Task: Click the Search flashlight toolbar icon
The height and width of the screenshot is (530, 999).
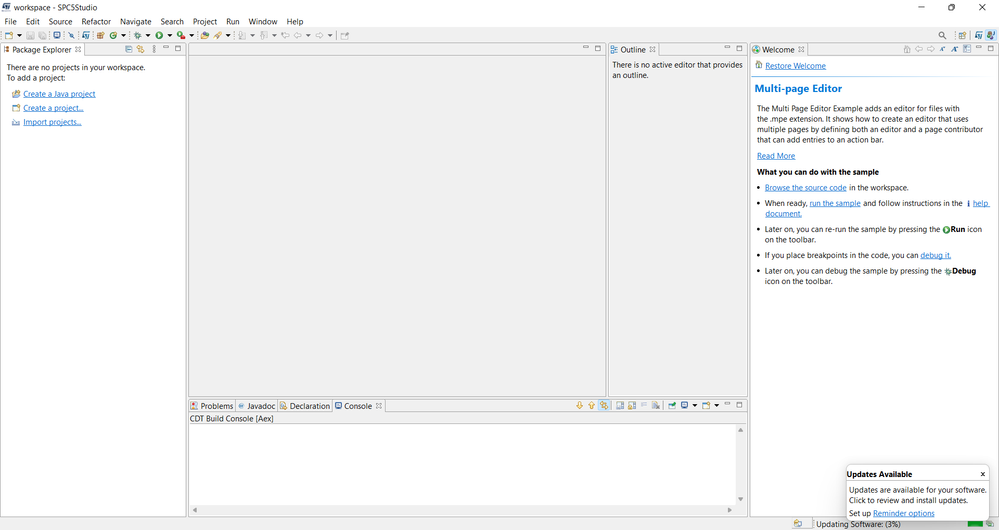Action: coord(218,36)
